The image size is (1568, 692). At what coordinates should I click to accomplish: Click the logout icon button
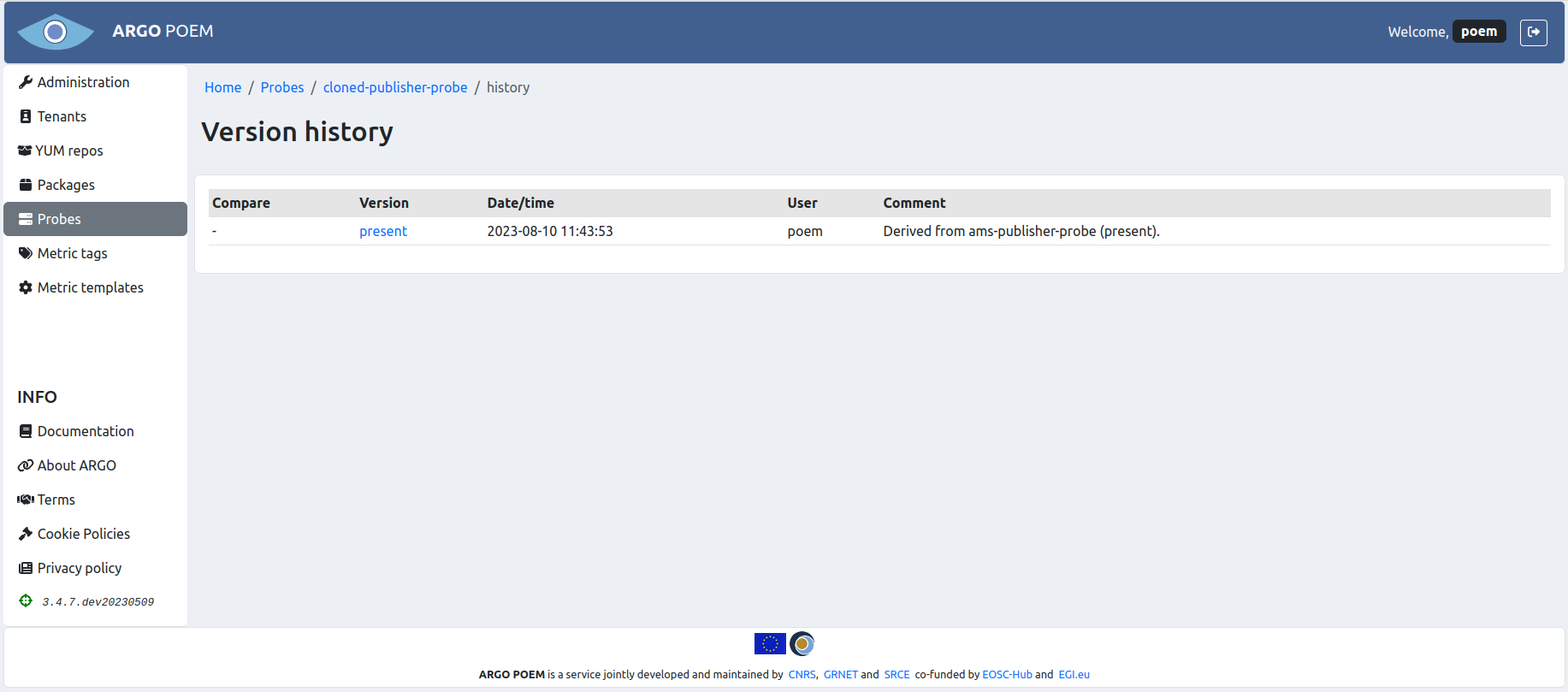pyautogui.click(x=1533, y=33)
